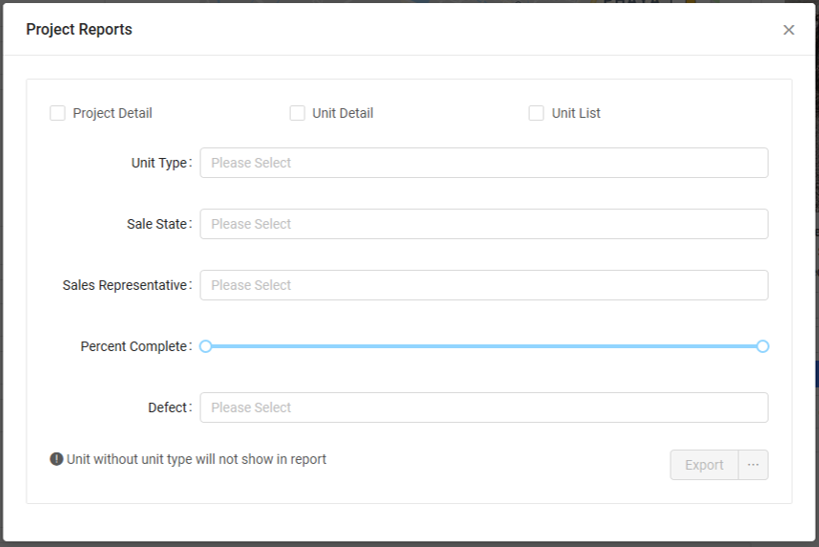
Task: Close the Project Reports dialog
Action: (788, 30)
